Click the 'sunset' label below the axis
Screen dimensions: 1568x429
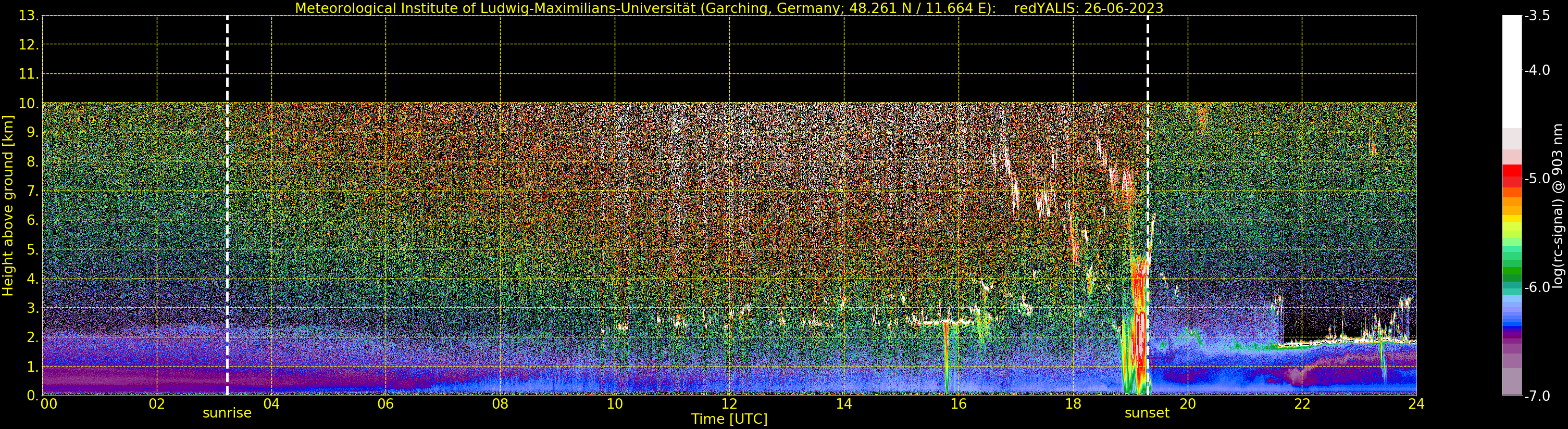pyautogui.click(x=1147, y=413)
